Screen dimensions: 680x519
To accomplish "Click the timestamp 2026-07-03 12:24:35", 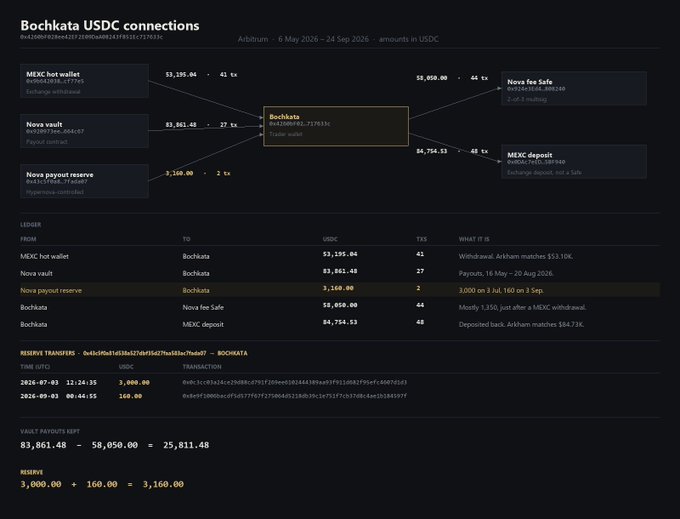I will click(x=59, y=382).
